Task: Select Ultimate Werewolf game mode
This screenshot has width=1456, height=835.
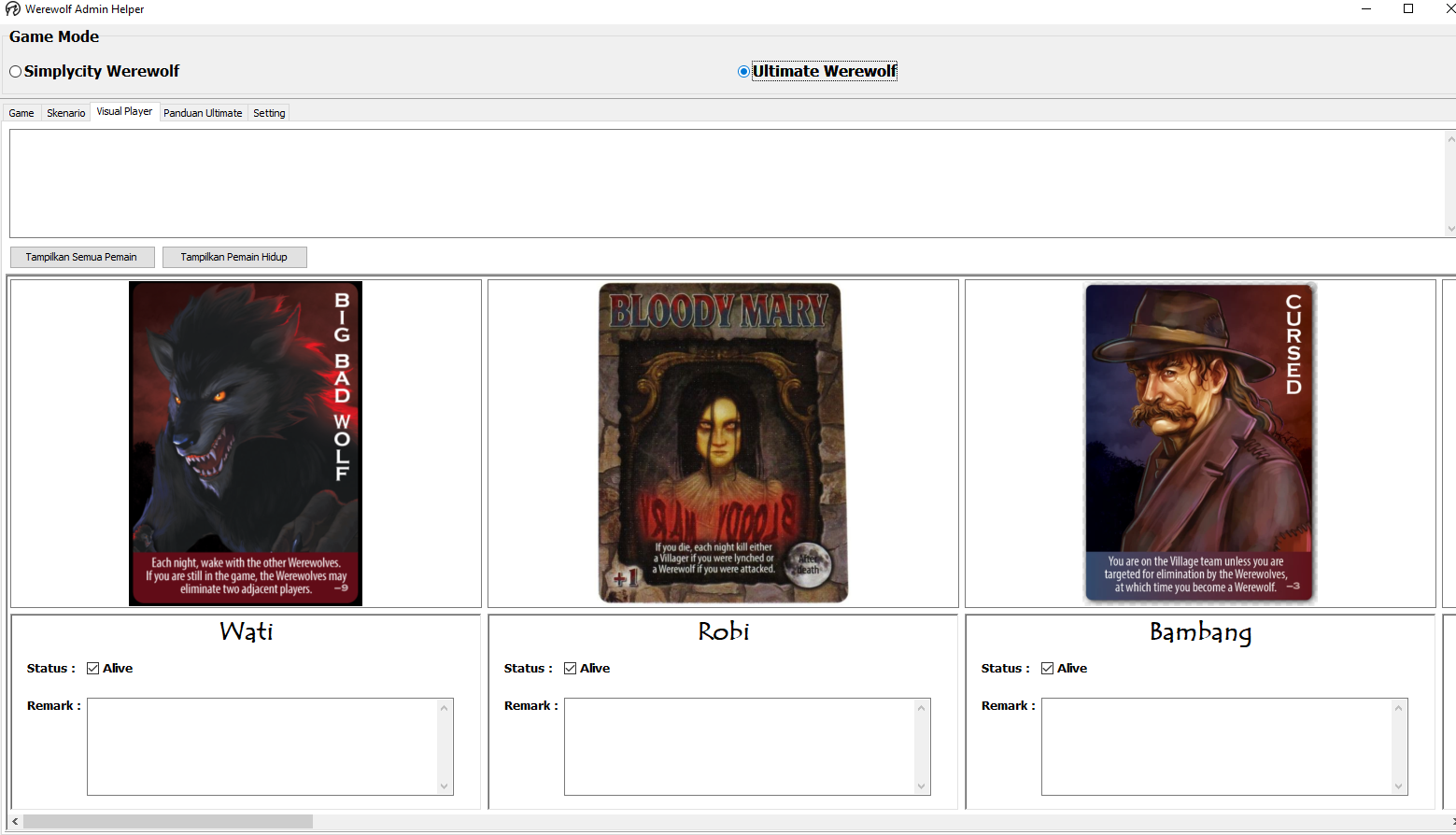Action: [x=743, y=72]
